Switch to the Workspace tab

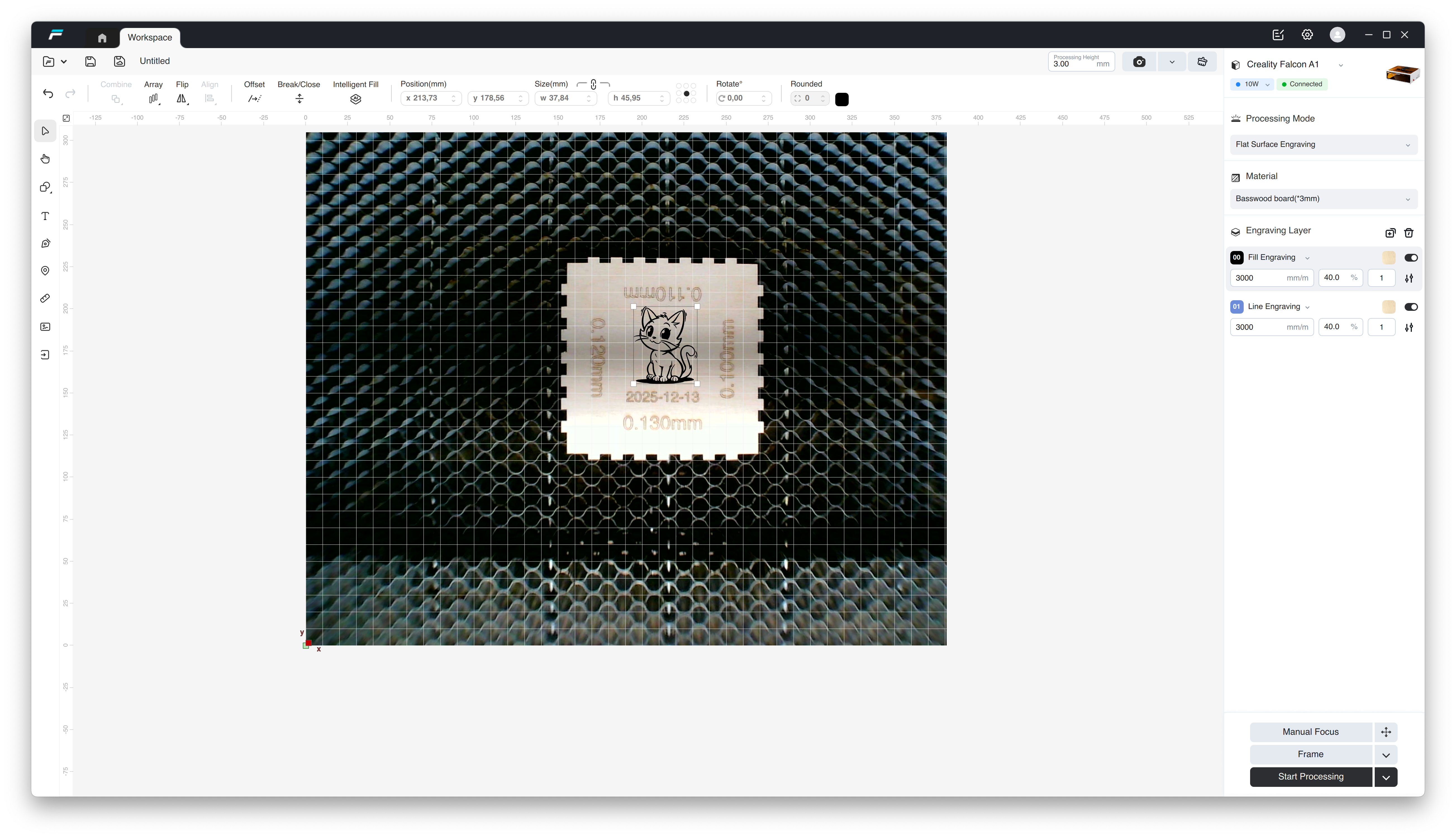149,37
